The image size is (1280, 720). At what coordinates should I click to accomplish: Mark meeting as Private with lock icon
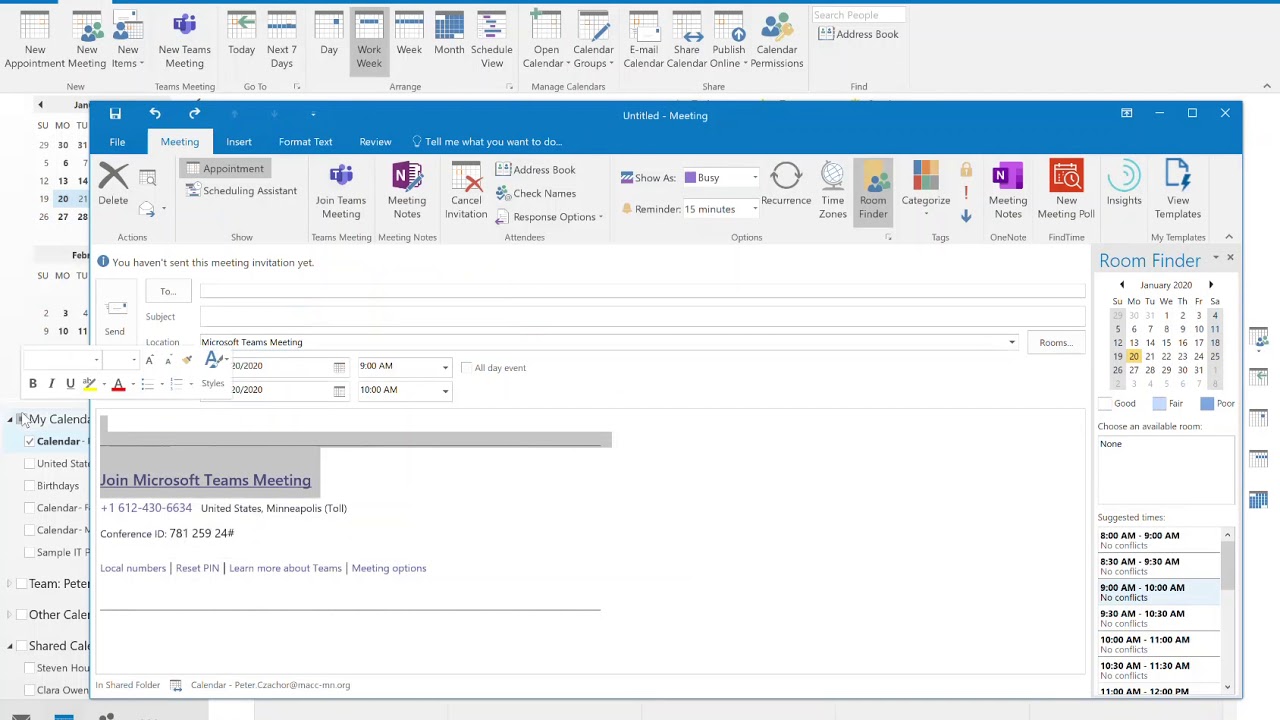point(966,170)
